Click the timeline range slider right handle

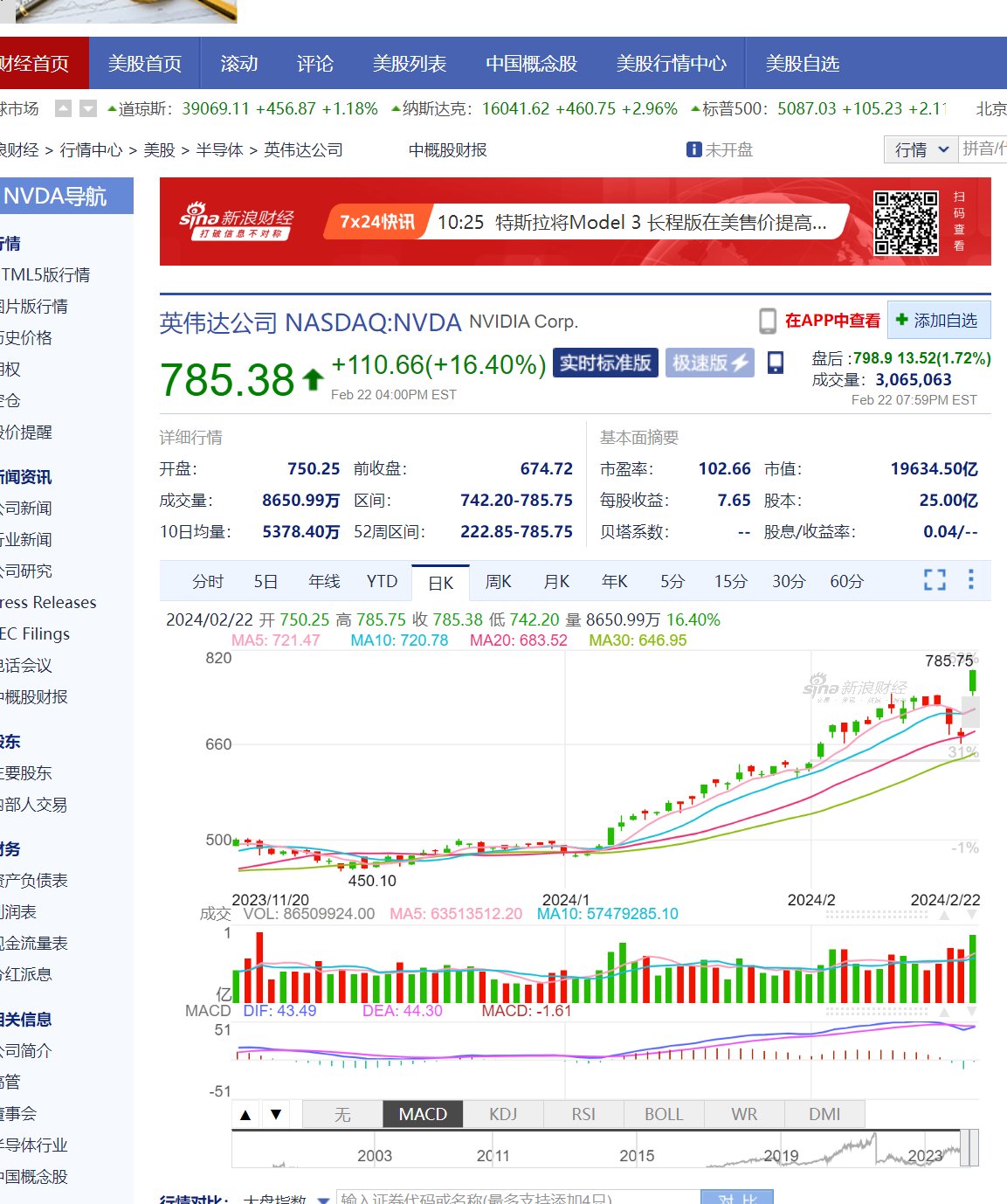[969, 1147]
